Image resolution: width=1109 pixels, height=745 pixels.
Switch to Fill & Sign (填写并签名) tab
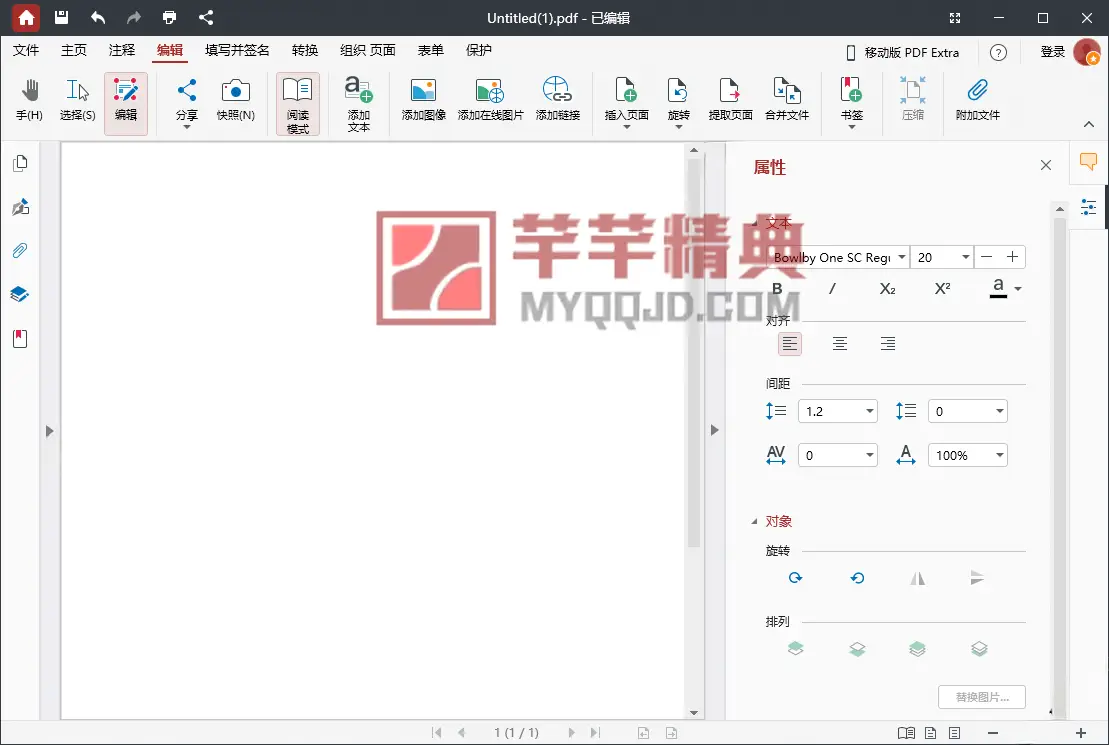pyautogui.click(x=237, y=50)
